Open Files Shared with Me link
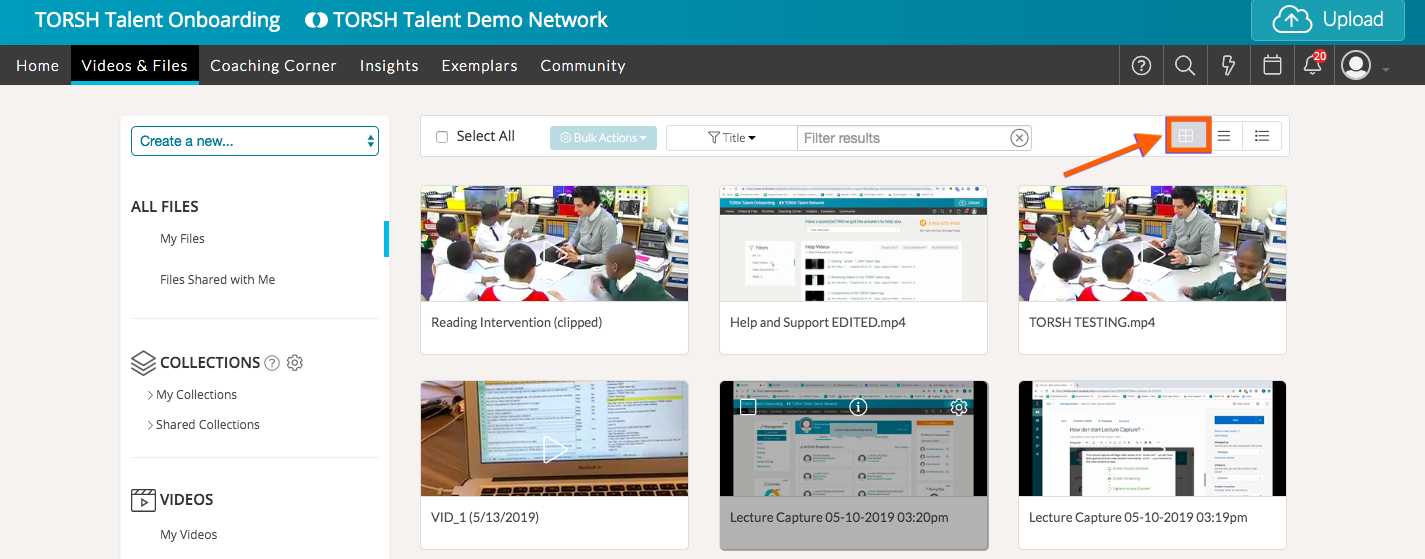This screenshot has width=1425, height=559. (217, 280)
